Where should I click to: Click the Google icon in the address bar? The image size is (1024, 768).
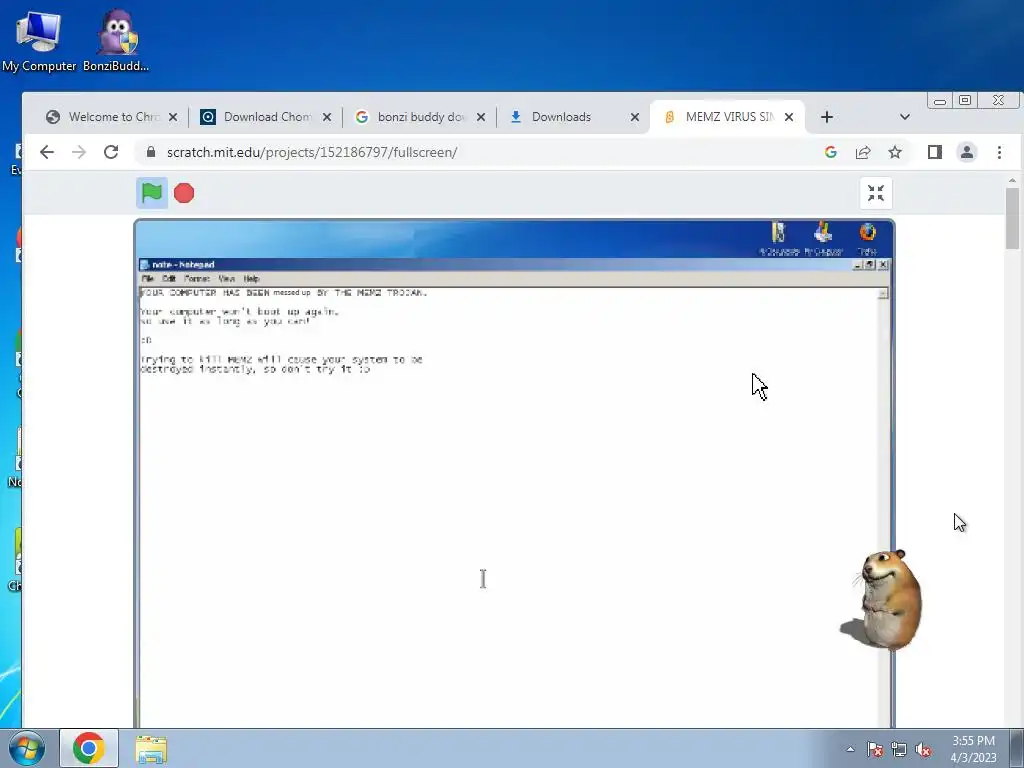click(x=831, y=152)
